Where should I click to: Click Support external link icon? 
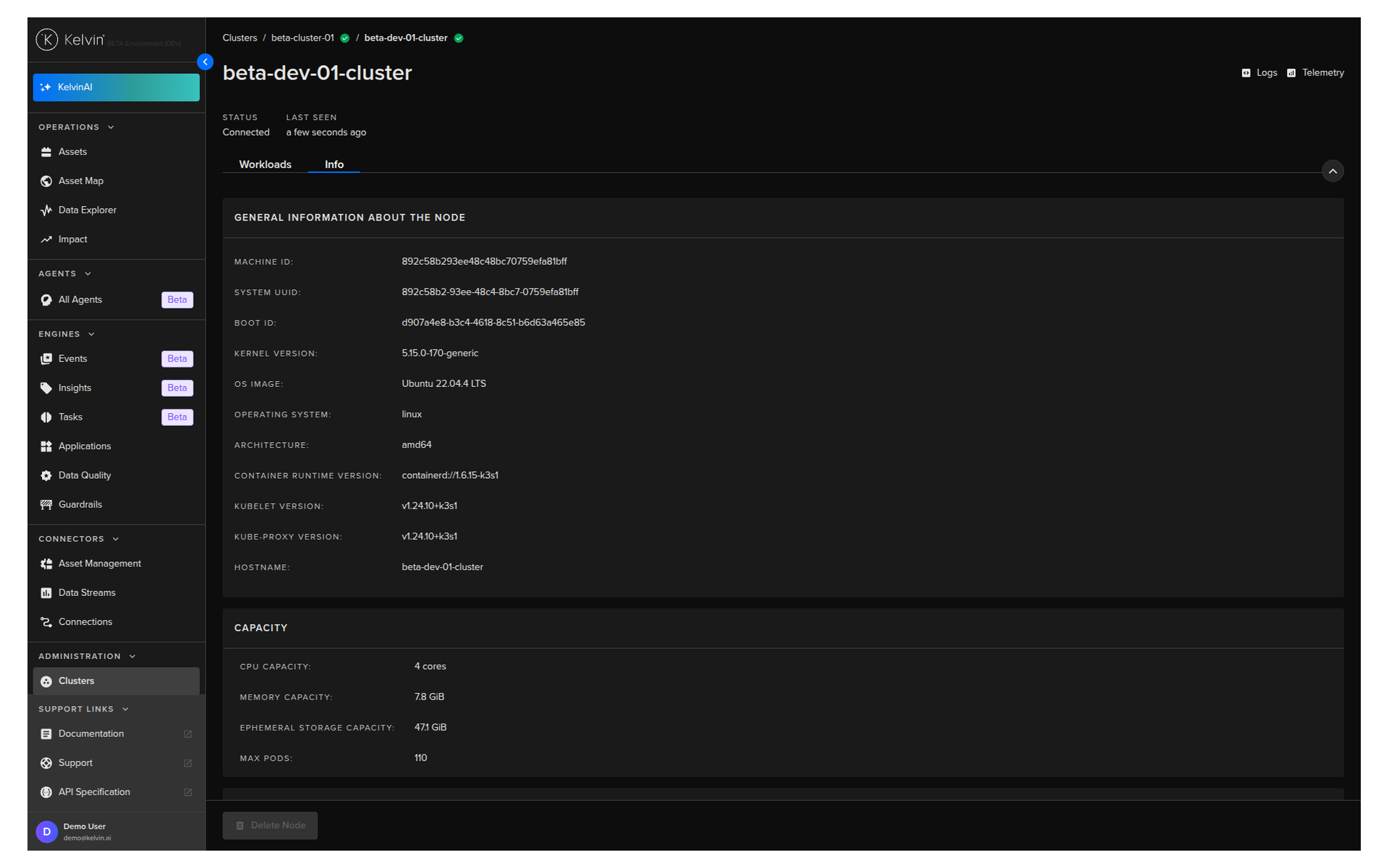point(188,763)
